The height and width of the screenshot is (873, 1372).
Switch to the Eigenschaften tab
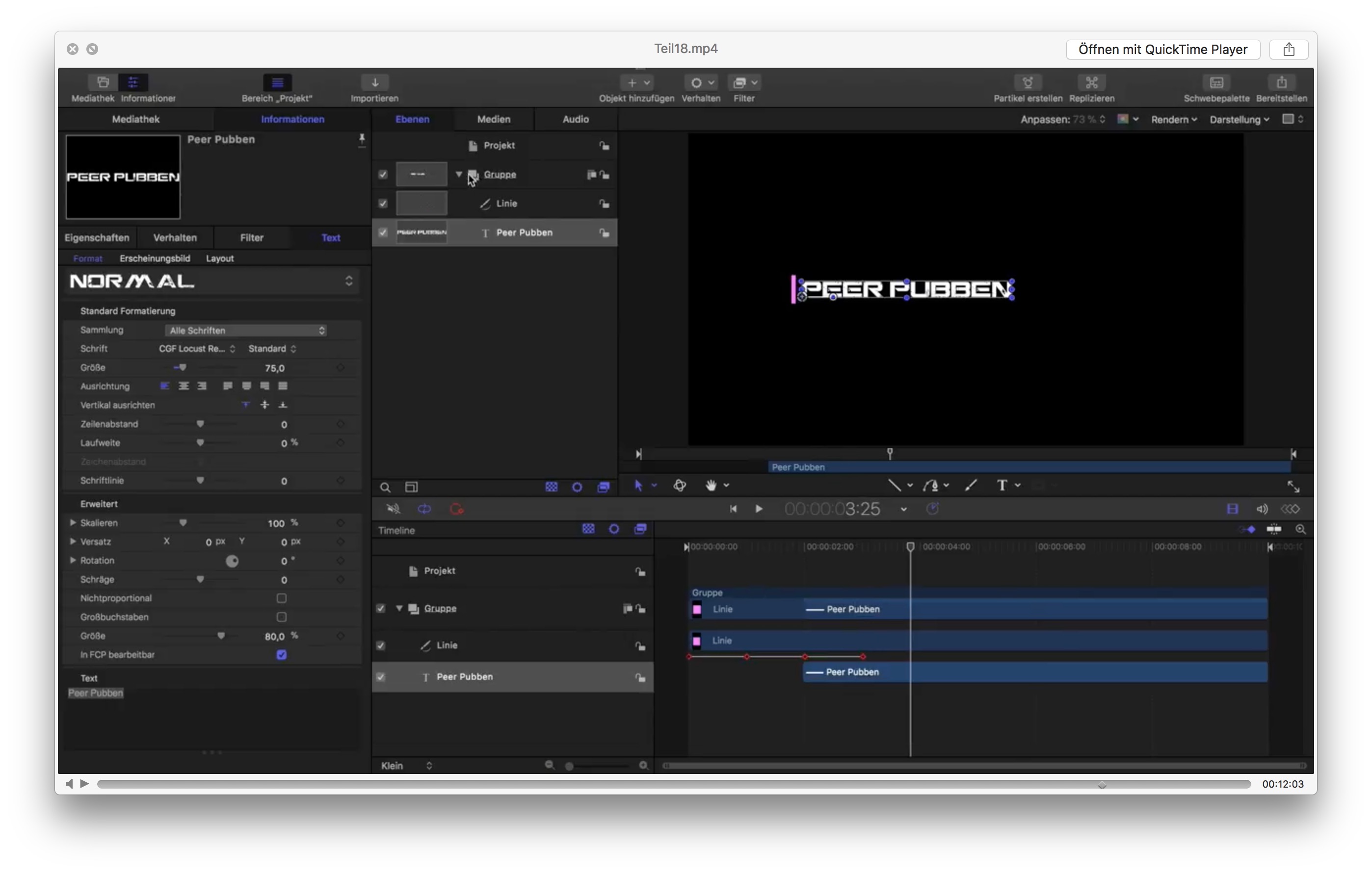[97, 237]
